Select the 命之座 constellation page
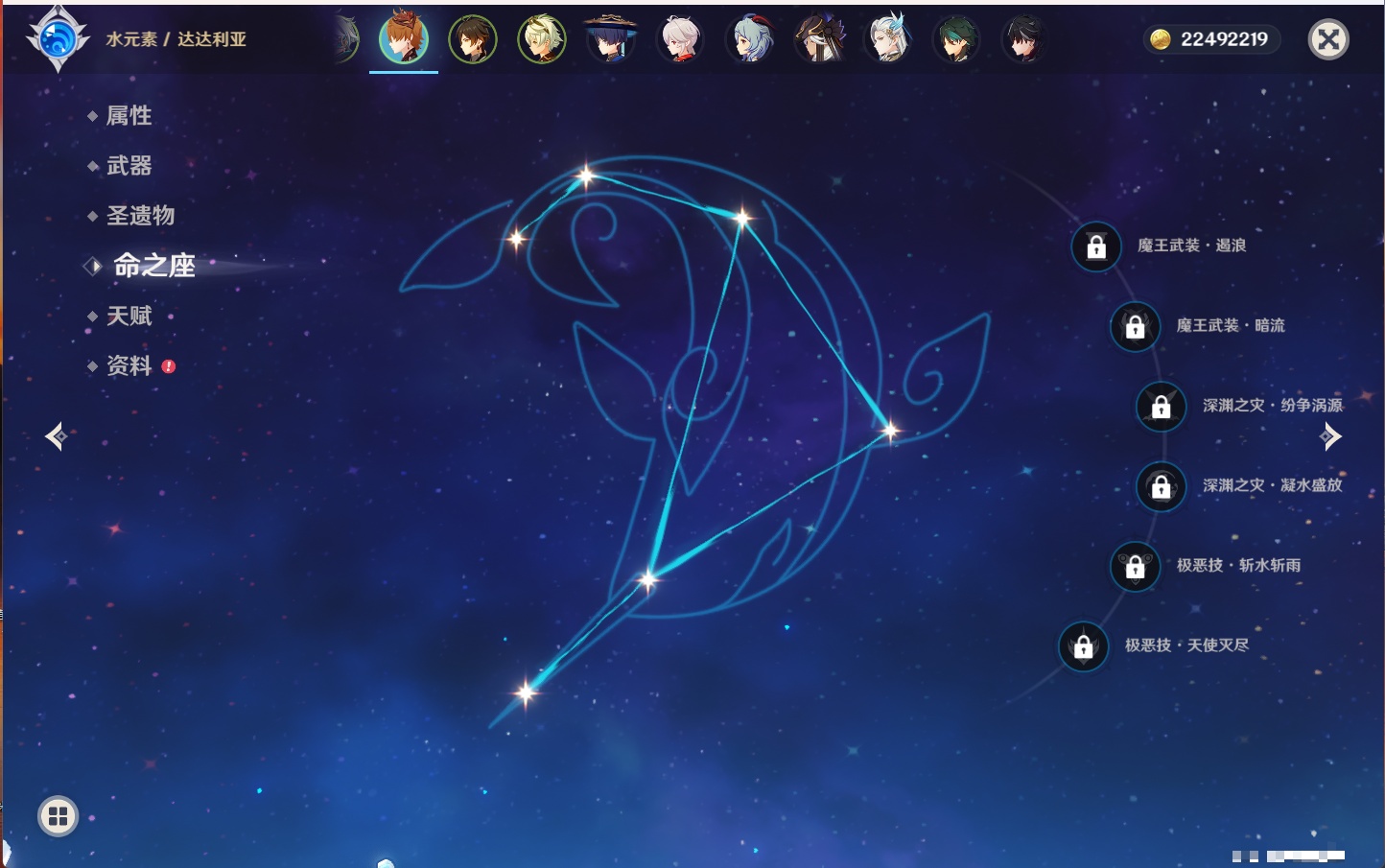Viewport: 1385px width, 868px height. [x=153, y=266]
